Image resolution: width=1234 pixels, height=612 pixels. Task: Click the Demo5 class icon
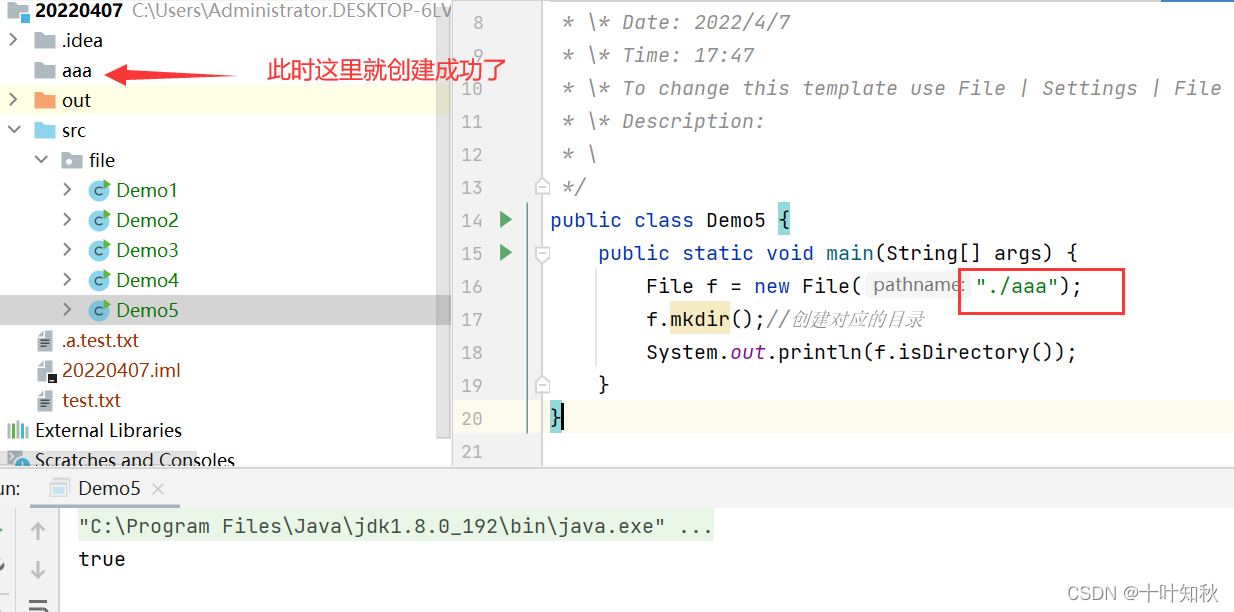[x=99, y=310]
